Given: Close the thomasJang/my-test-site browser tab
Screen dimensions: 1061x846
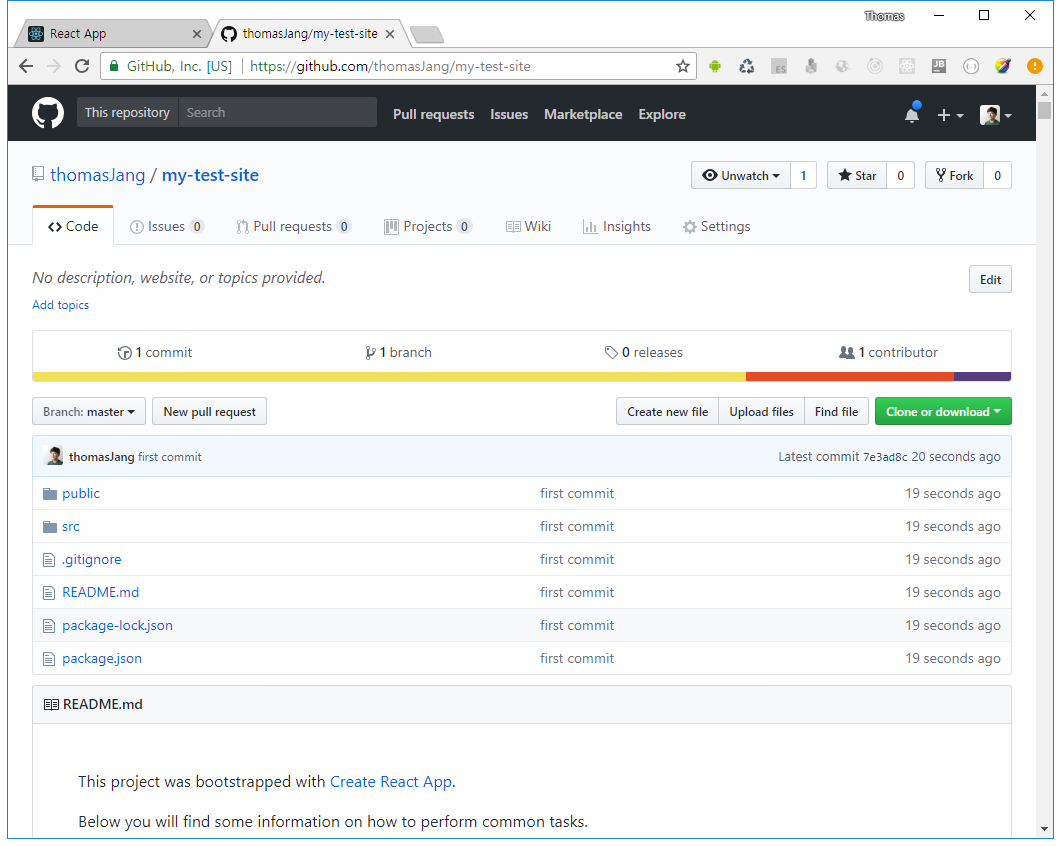Looking at the screenshot, I should tap(390, 34).
